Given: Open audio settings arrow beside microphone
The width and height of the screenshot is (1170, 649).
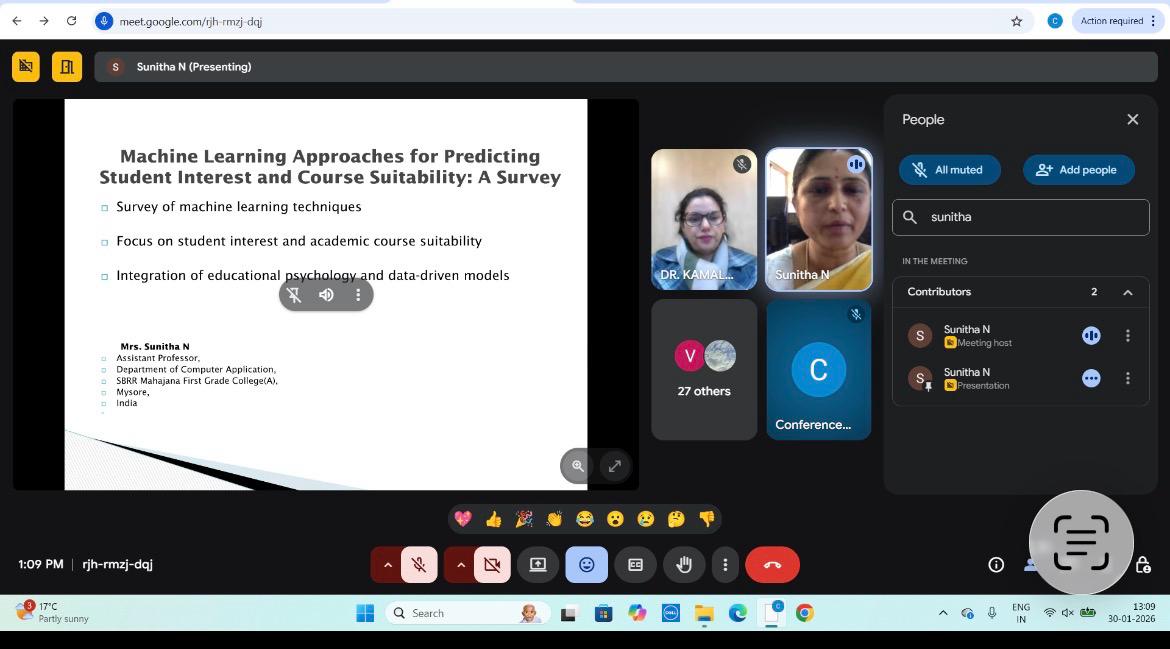Looking at the screenshot, I should pos(387,565).
